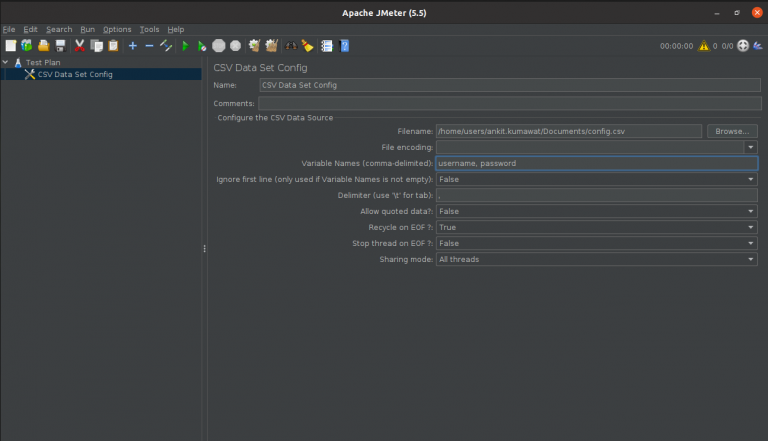Click the New test plan icon
The width and height of the screenshot is (768, 441).
pyautogui.click(x=10, y=46)
